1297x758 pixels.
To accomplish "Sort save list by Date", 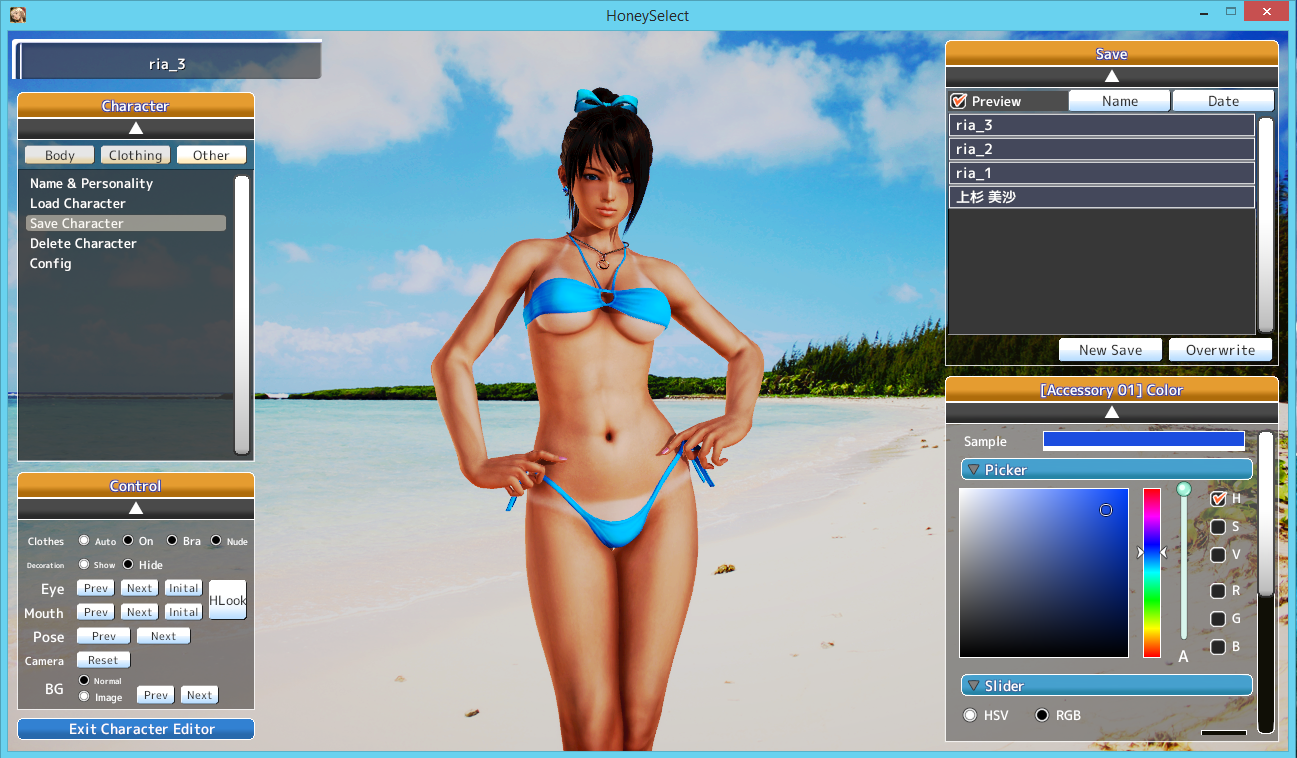I will click(x=1223, y=101).
